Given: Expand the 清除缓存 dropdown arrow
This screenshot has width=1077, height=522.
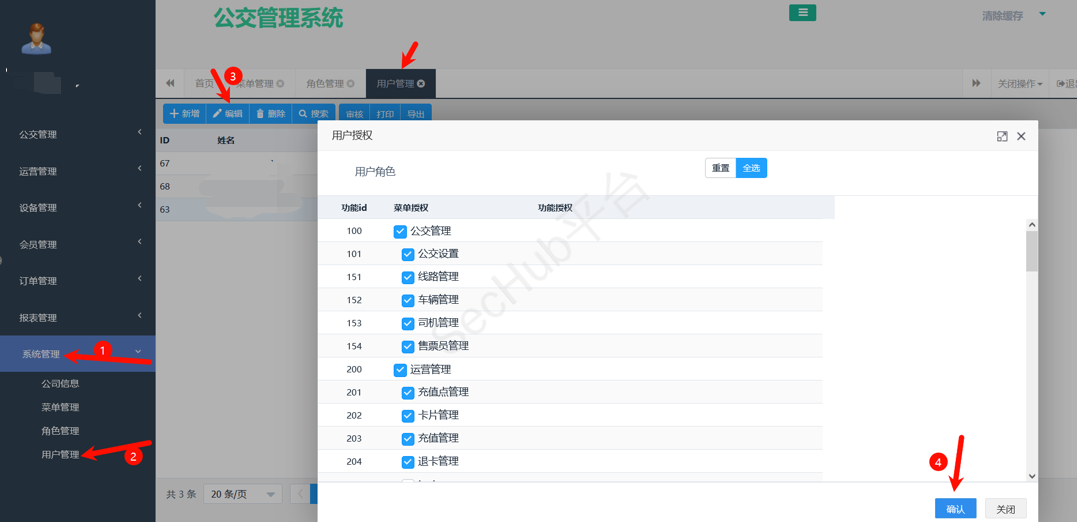Looking at the screenshot, I should tap(1042, 15).
